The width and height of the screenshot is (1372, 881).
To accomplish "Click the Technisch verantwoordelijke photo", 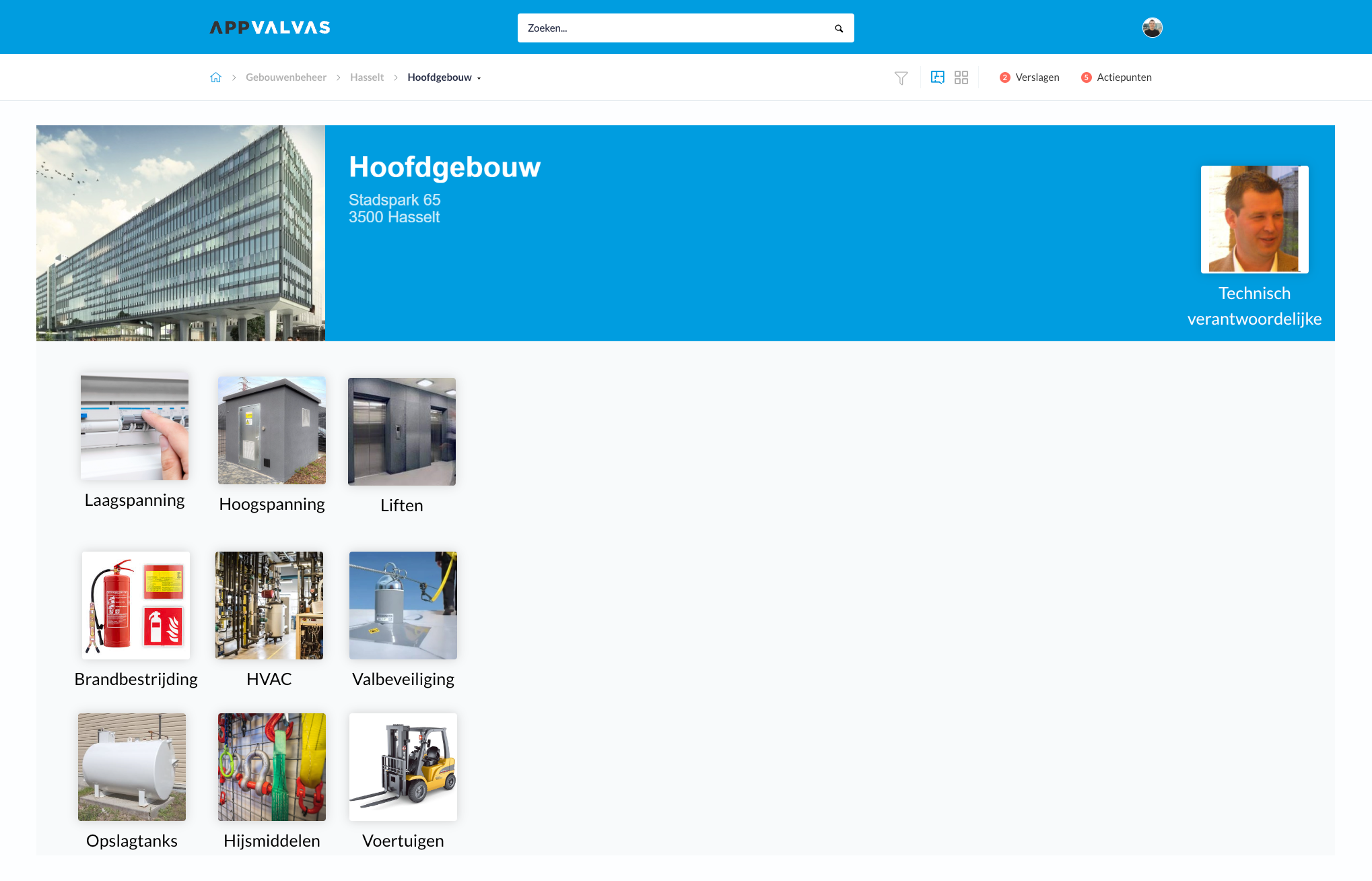I will 1254,220.
